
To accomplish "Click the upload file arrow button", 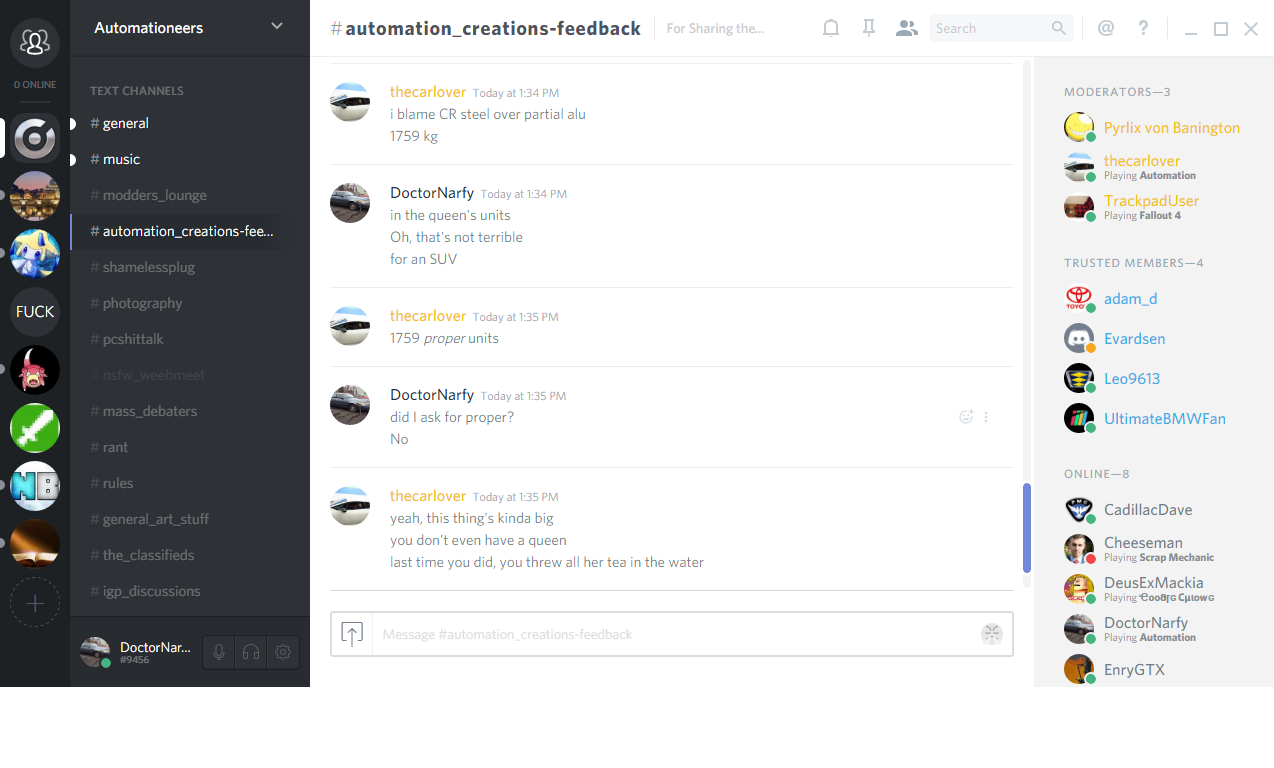I will coord(352,634).
